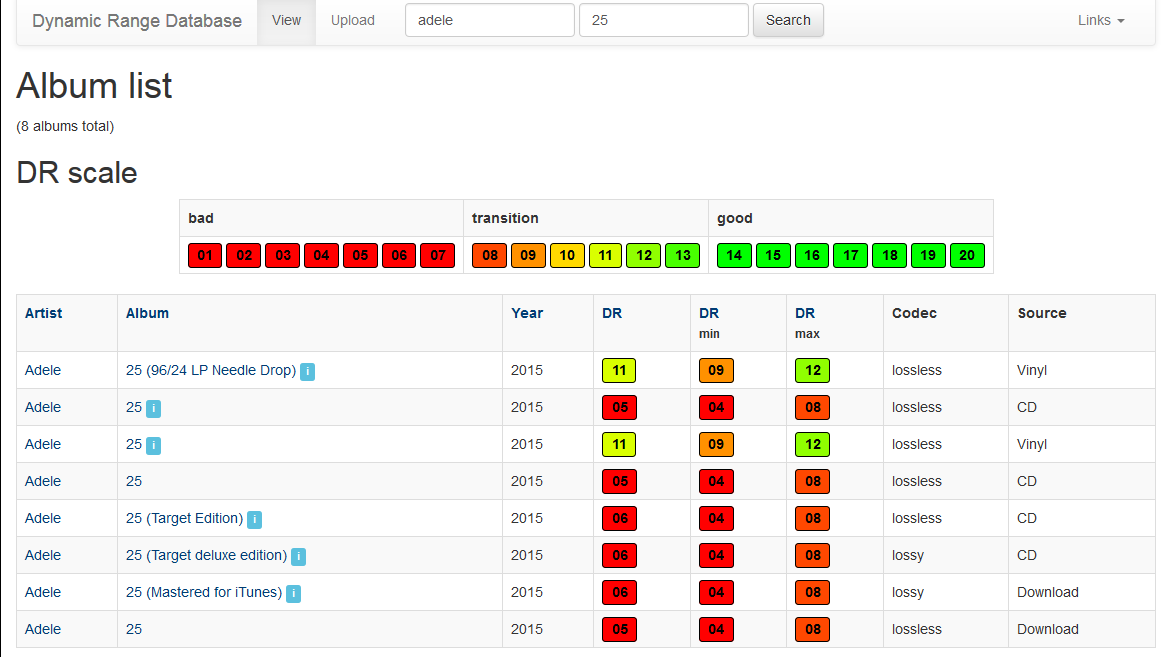Select DR scale swatch 20

pyautogui.click(x=967, y=256)
